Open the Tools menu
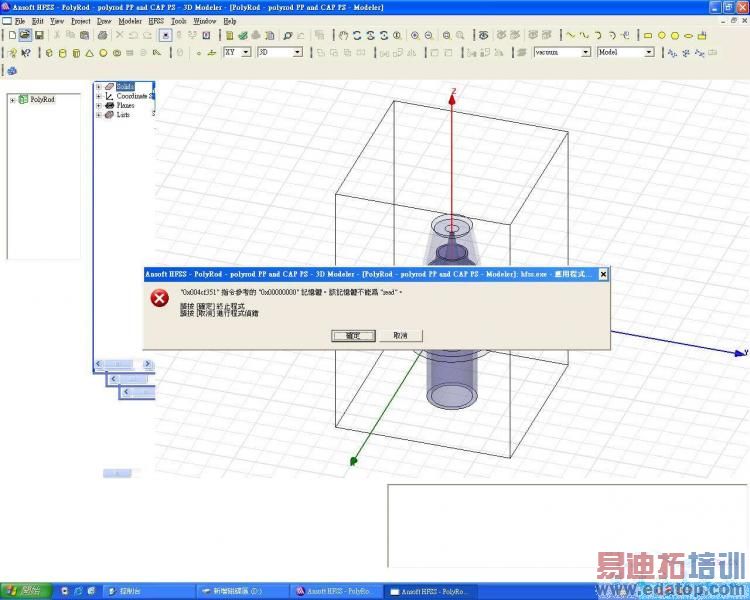 [x=179, y=21]
